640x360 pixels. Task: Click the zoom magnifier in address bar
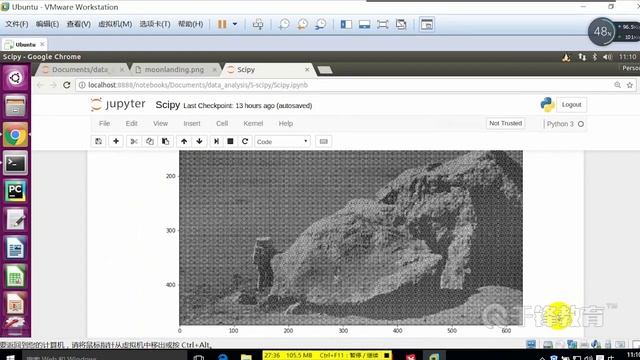(618, 85)
